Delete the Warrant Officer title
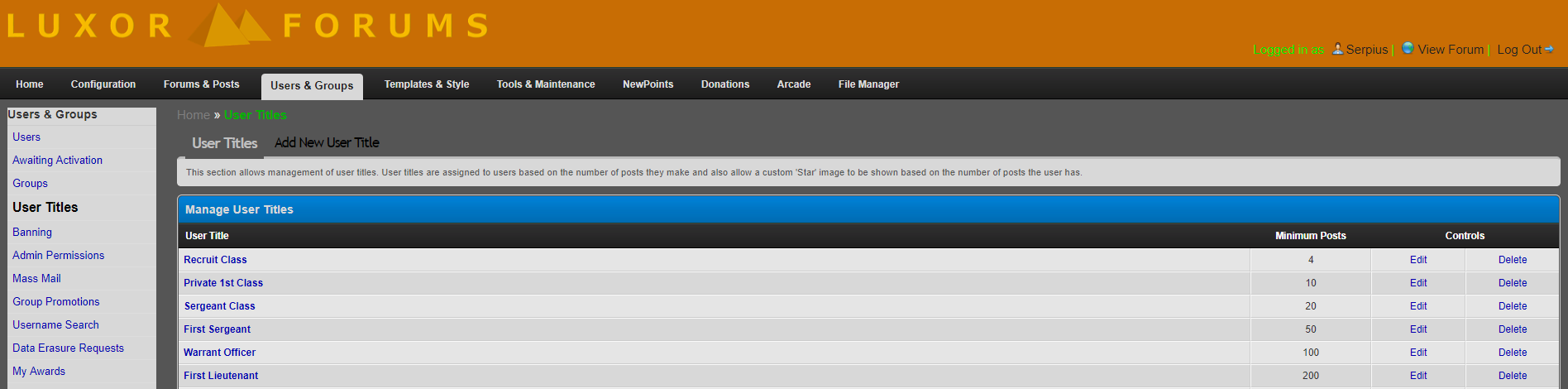This screenshot has height=389, width=1568. pos(1513,353)
